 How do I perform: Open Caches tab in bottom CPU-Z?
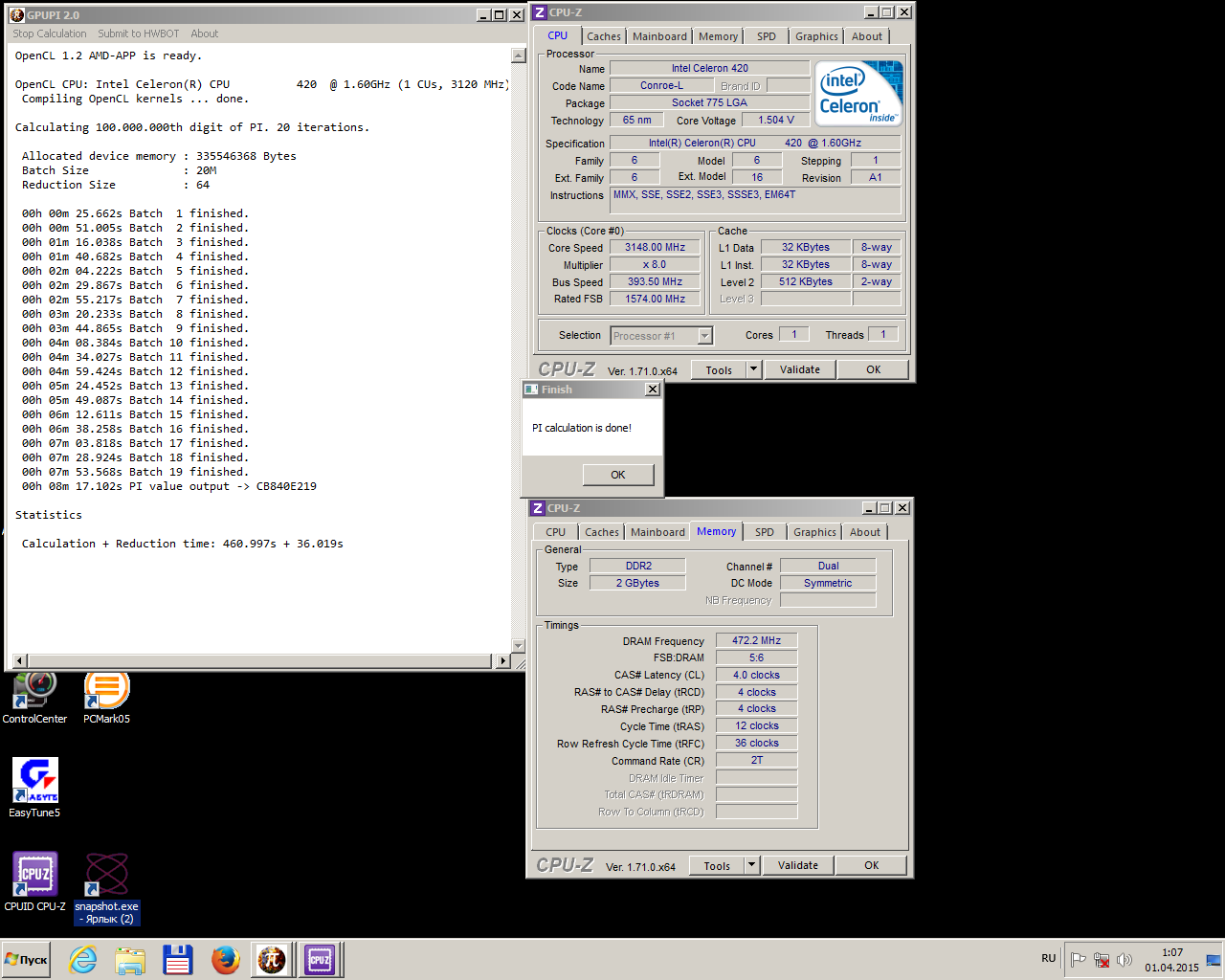[x=602, y=532]
